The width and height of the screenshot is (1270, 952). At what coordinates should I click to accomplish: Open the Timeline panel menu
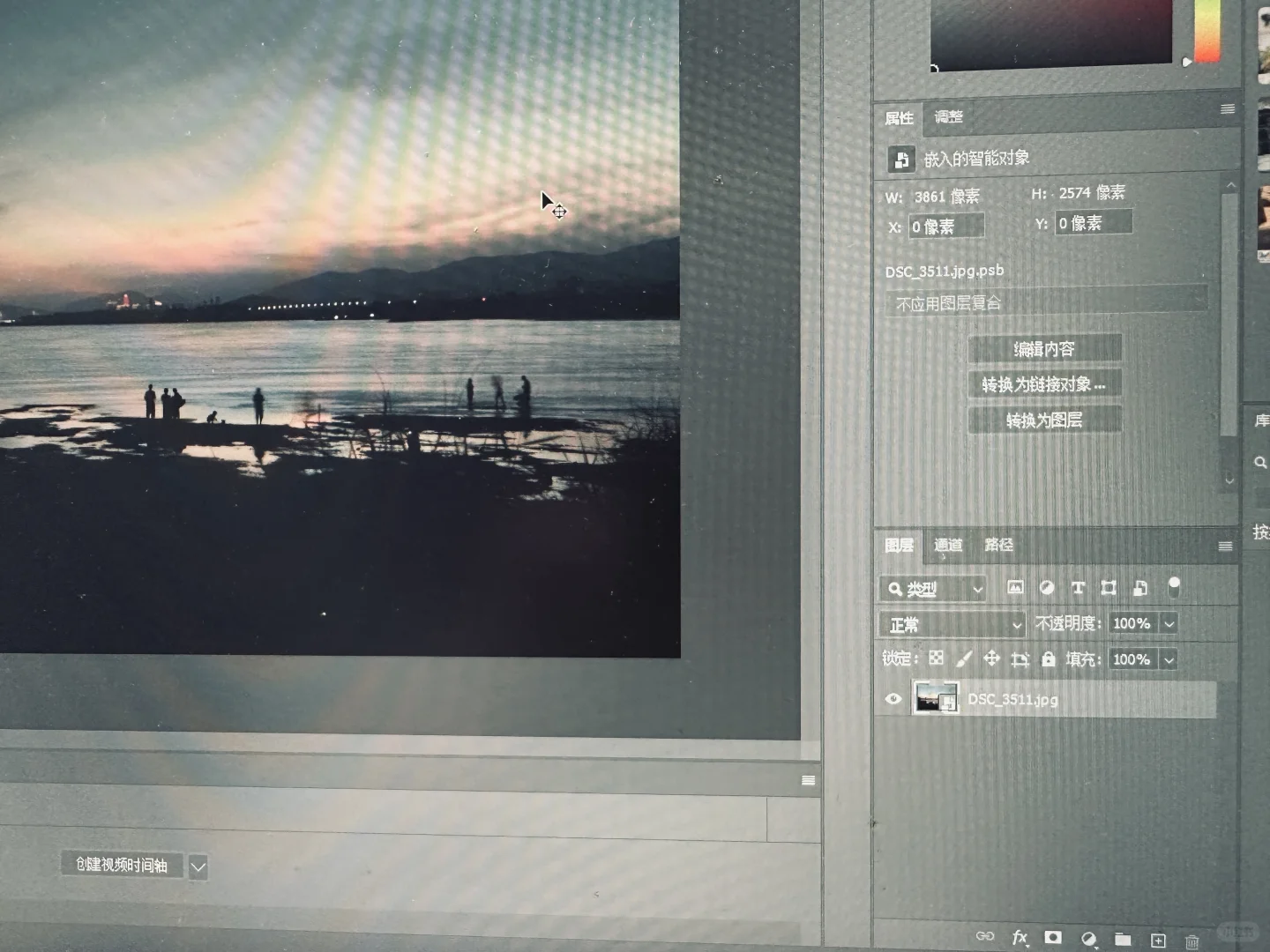(808, 780)
